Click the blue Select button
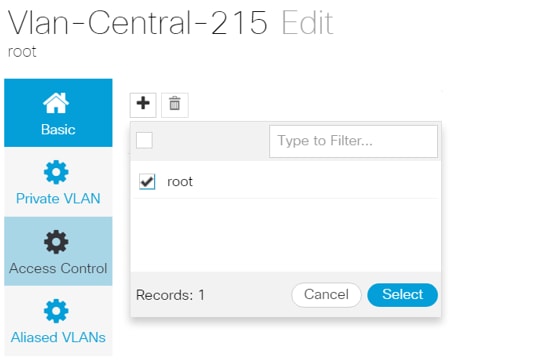The image size is (535, 362). coord(403,295)
